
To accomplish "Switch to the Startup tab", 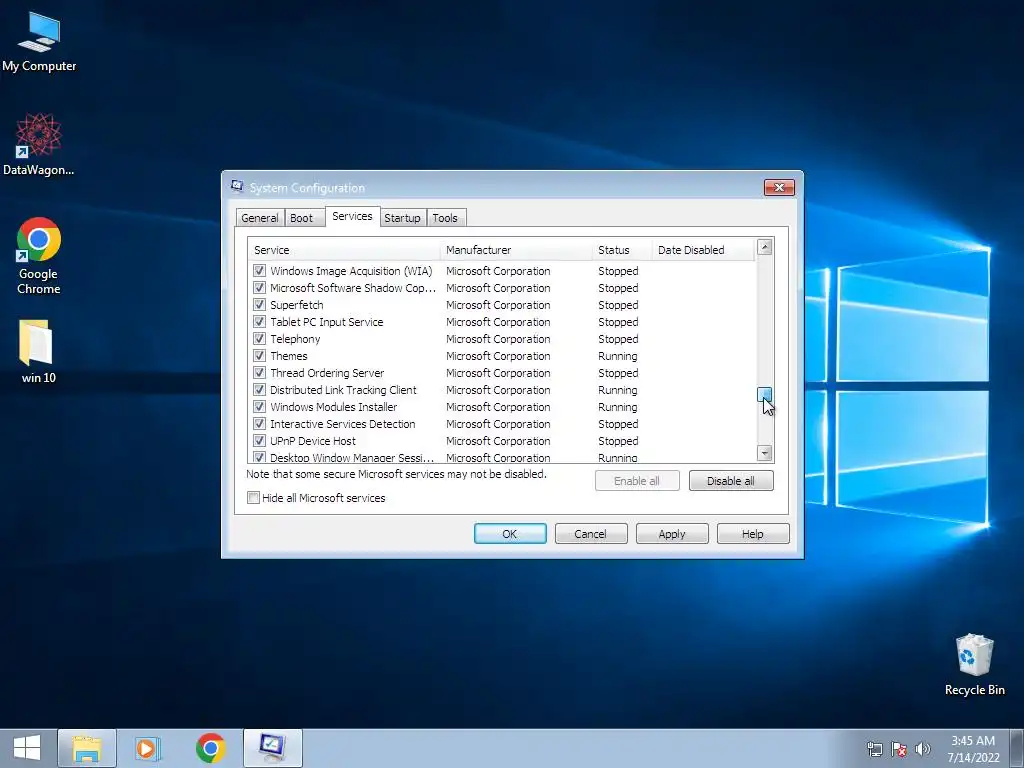I will [402, 217].
